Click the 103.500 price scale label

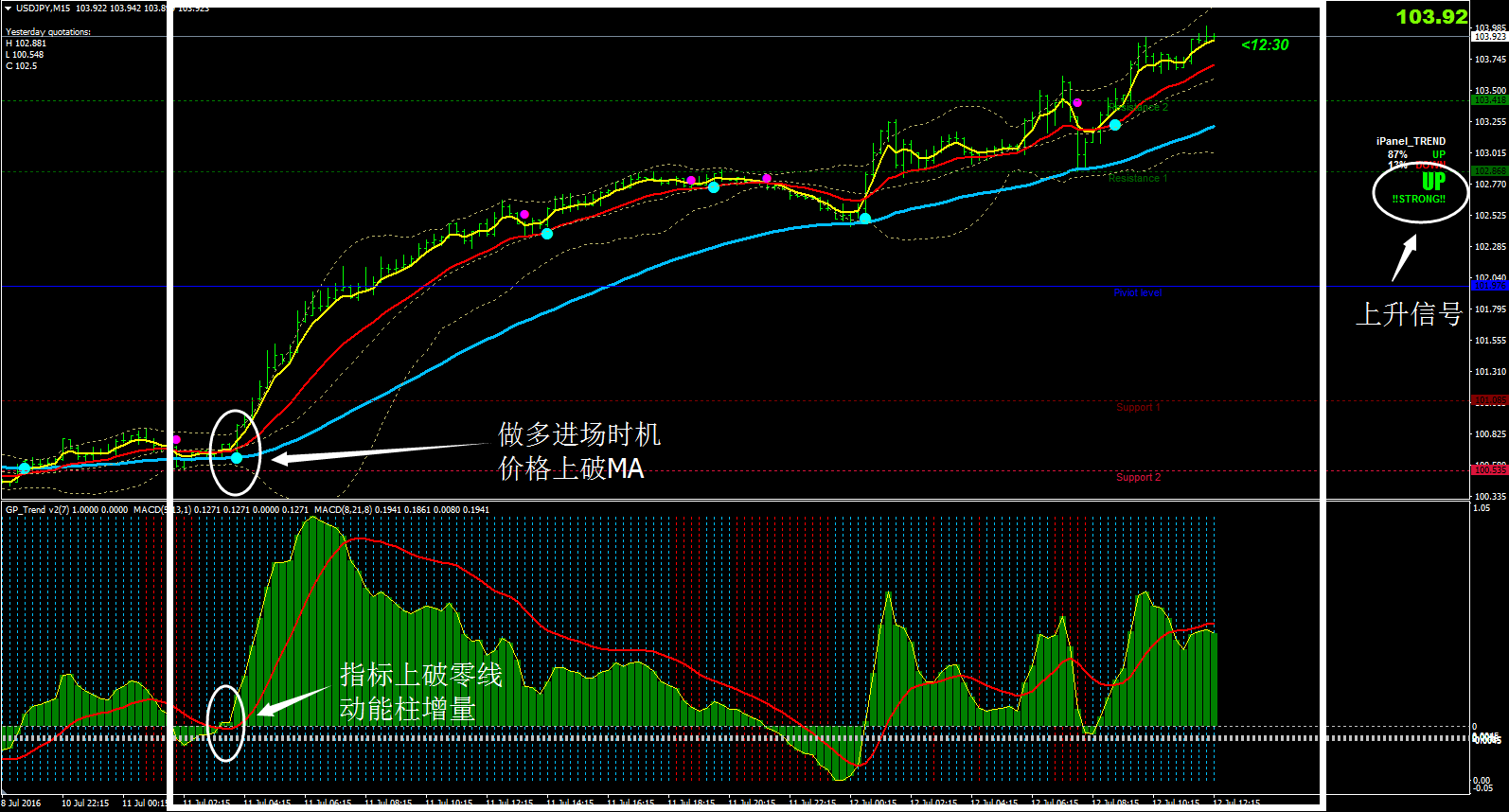[x=1490, y=91]
